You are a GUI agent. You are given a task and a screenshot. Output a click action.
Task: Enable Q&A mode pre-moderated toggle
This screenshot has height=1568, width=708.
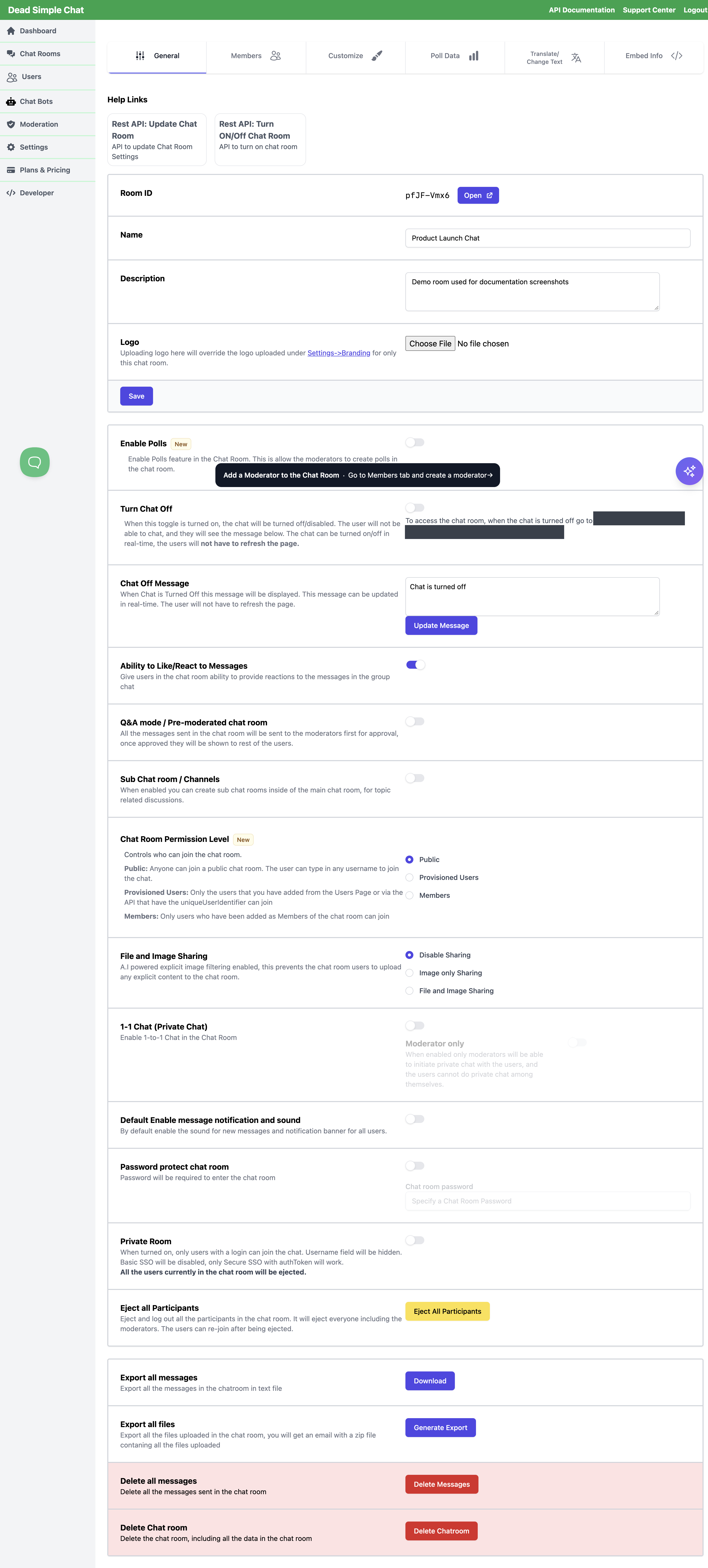(x=415, y=721)
